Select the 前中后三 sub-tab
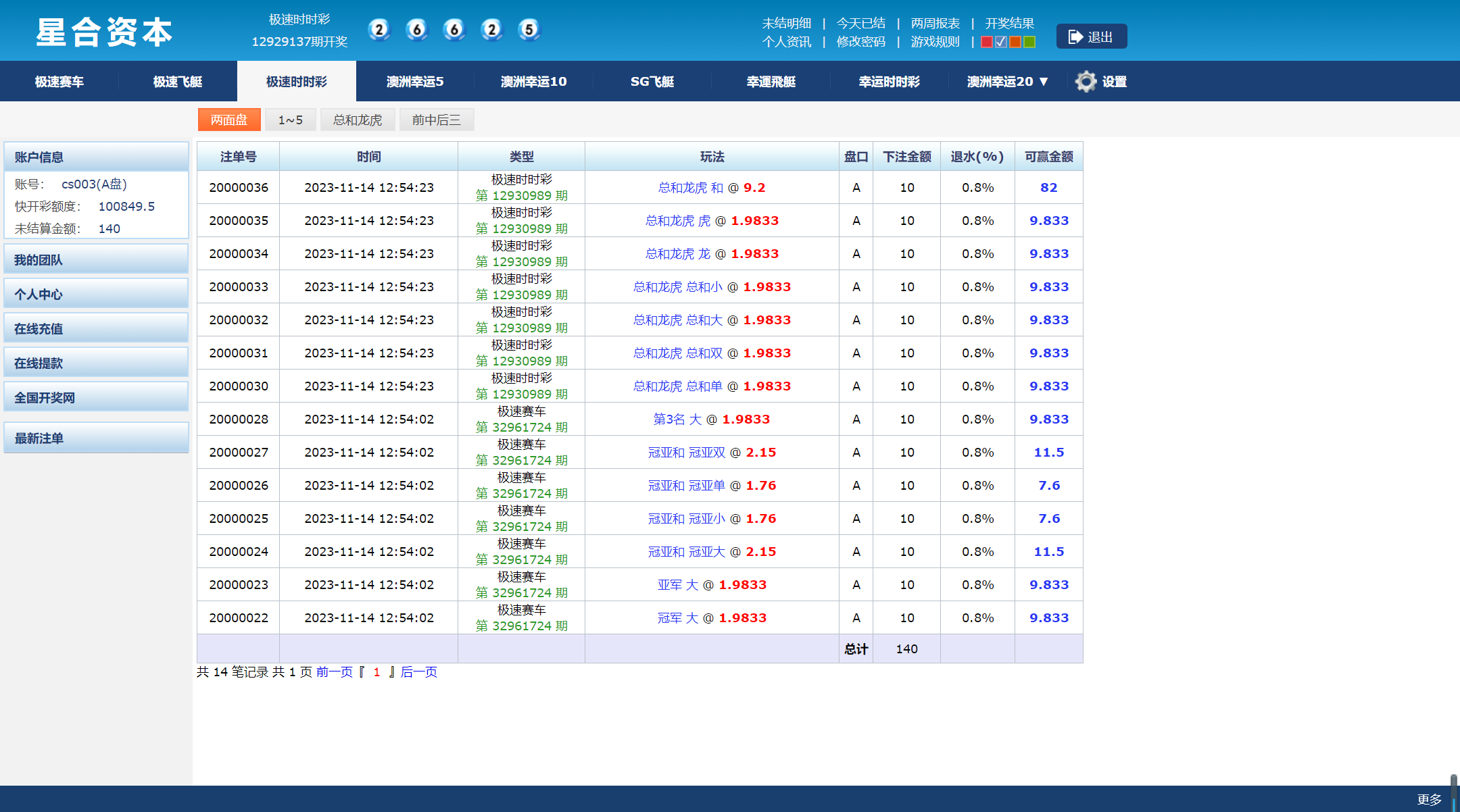The image size is (1460, 812). (437, 120)
